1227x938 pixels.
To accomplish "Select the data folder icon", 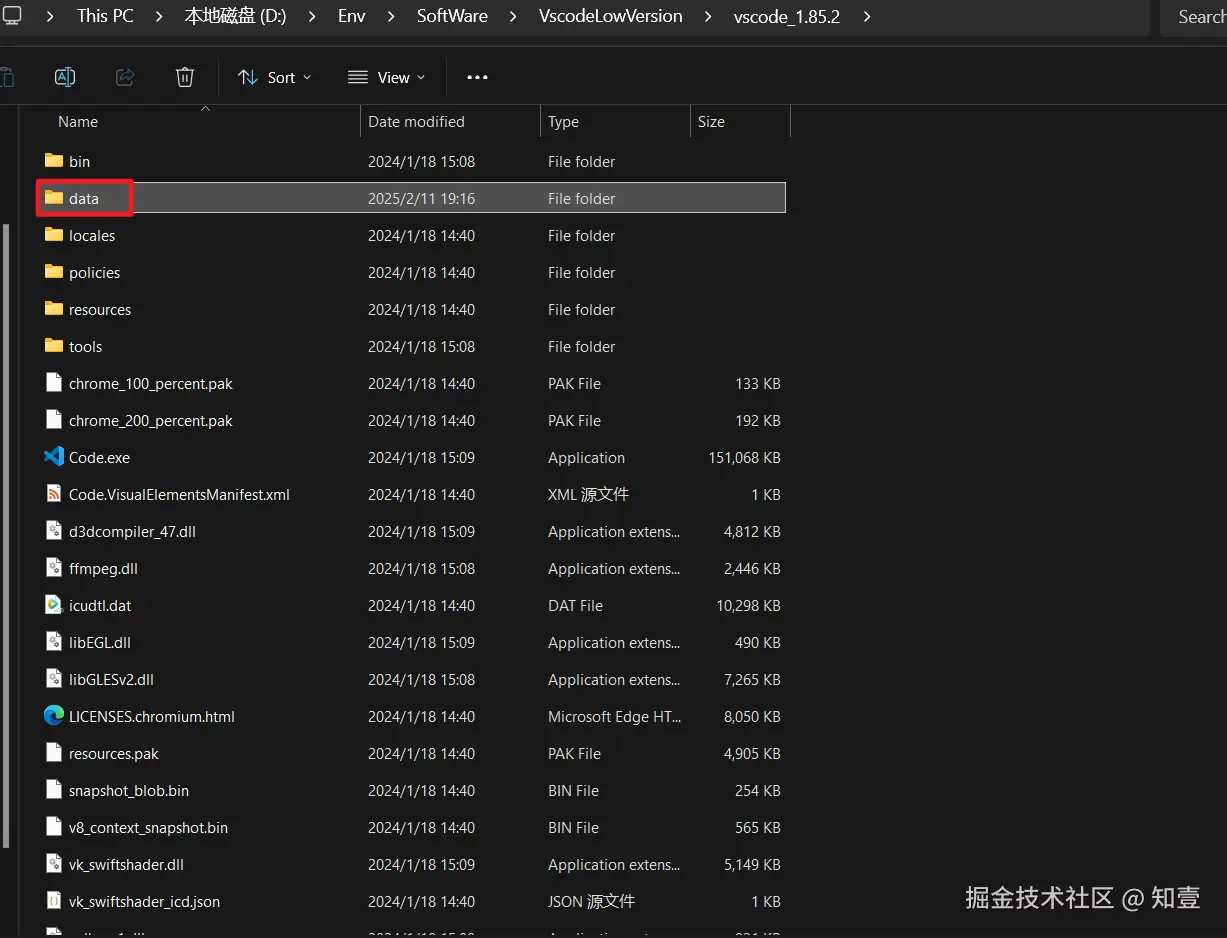I will (x=54, y=198).
